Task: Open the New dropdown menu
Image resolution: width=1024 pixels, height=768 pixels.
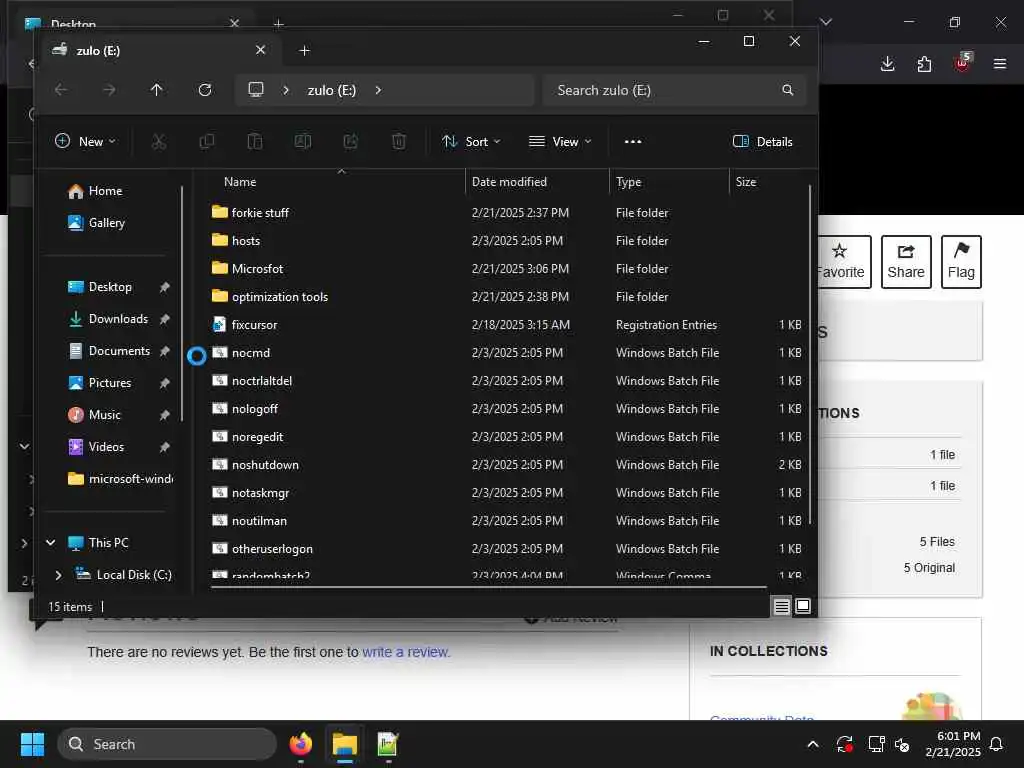Action: [x=86, y=142]
